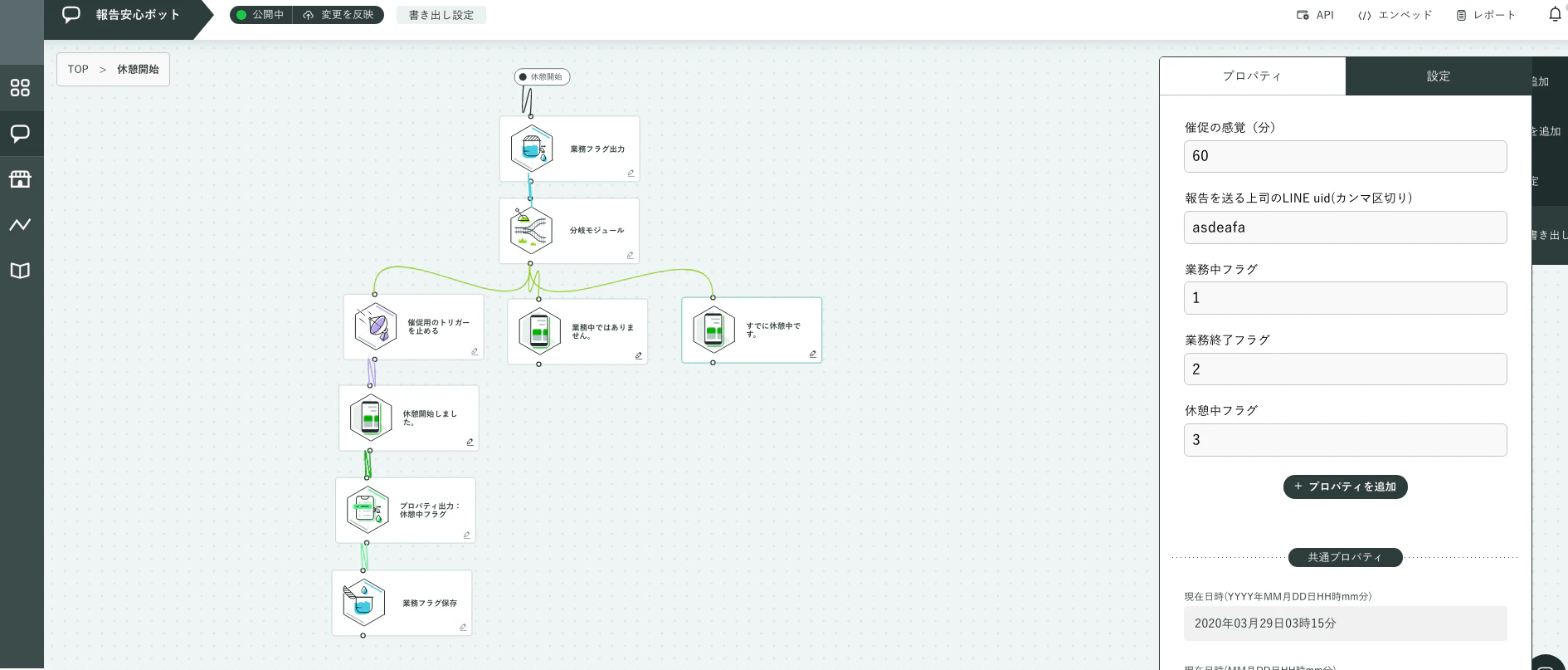Open the book documentation icon in sidebar
1568x670 pixels.
tap(21, 270)
